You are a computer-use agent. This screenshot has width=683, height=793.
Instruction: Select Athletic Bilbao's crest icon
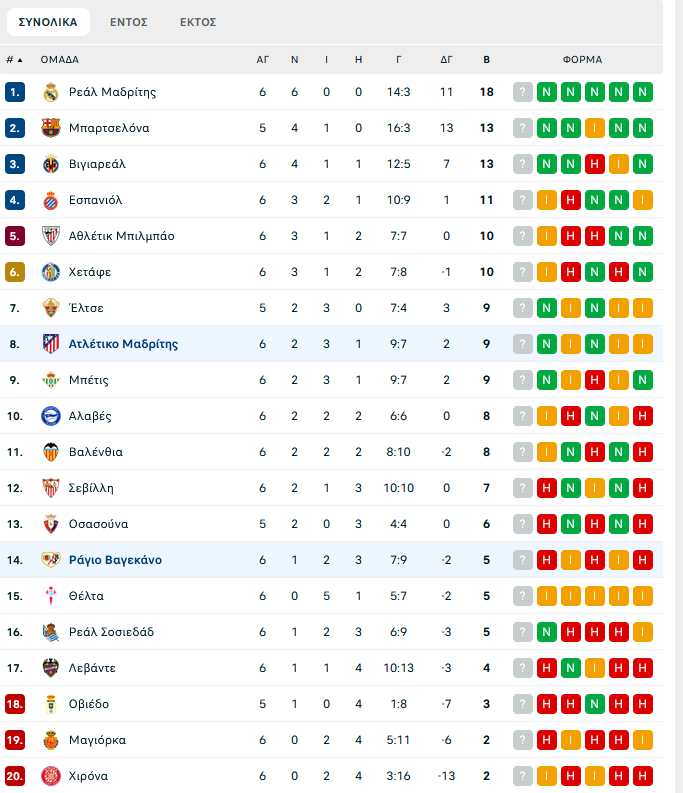pyautogui.click(x=51, y=236)
